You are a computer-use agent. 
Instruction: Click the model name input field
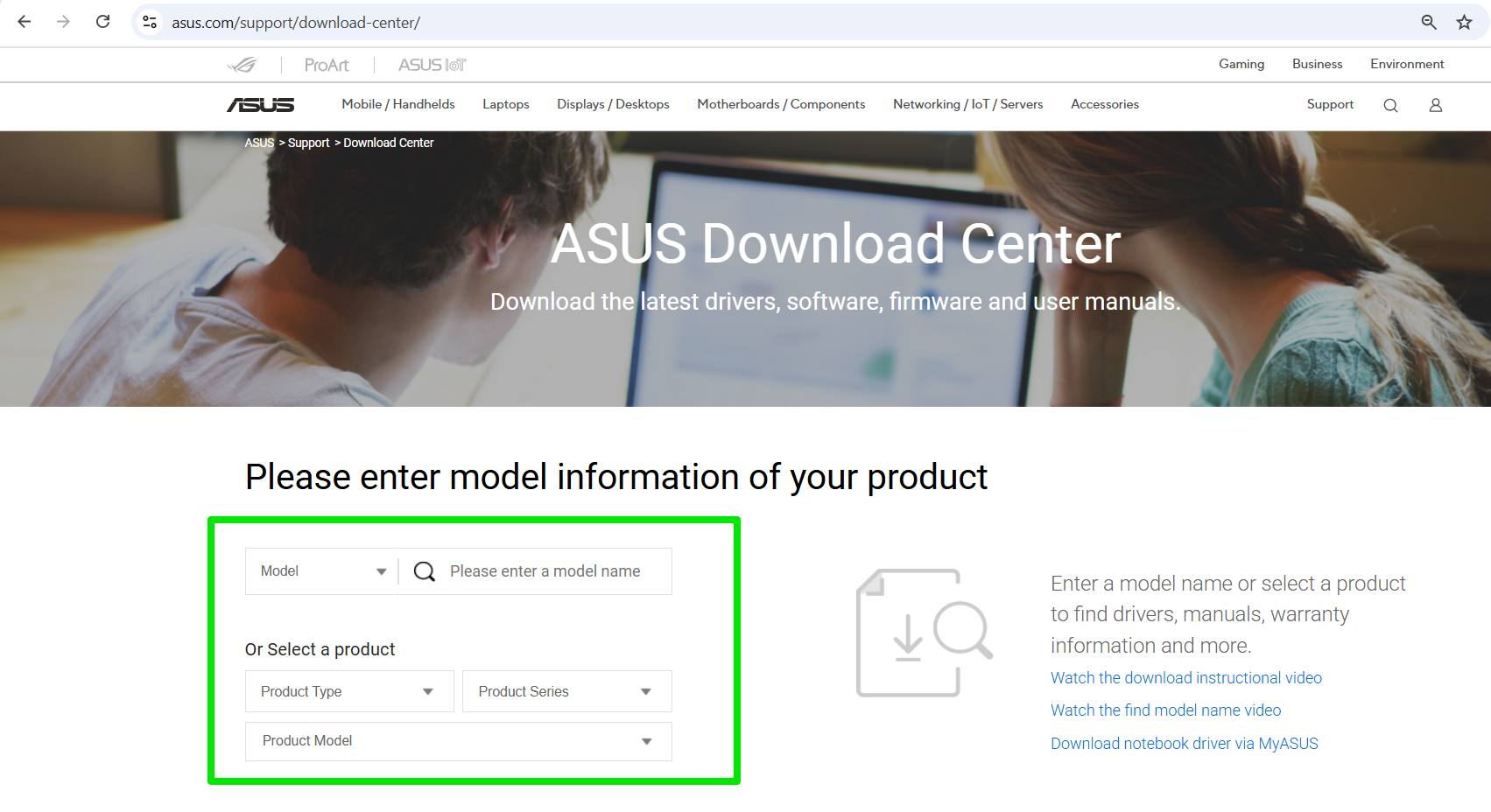click(x=553, y=571)
